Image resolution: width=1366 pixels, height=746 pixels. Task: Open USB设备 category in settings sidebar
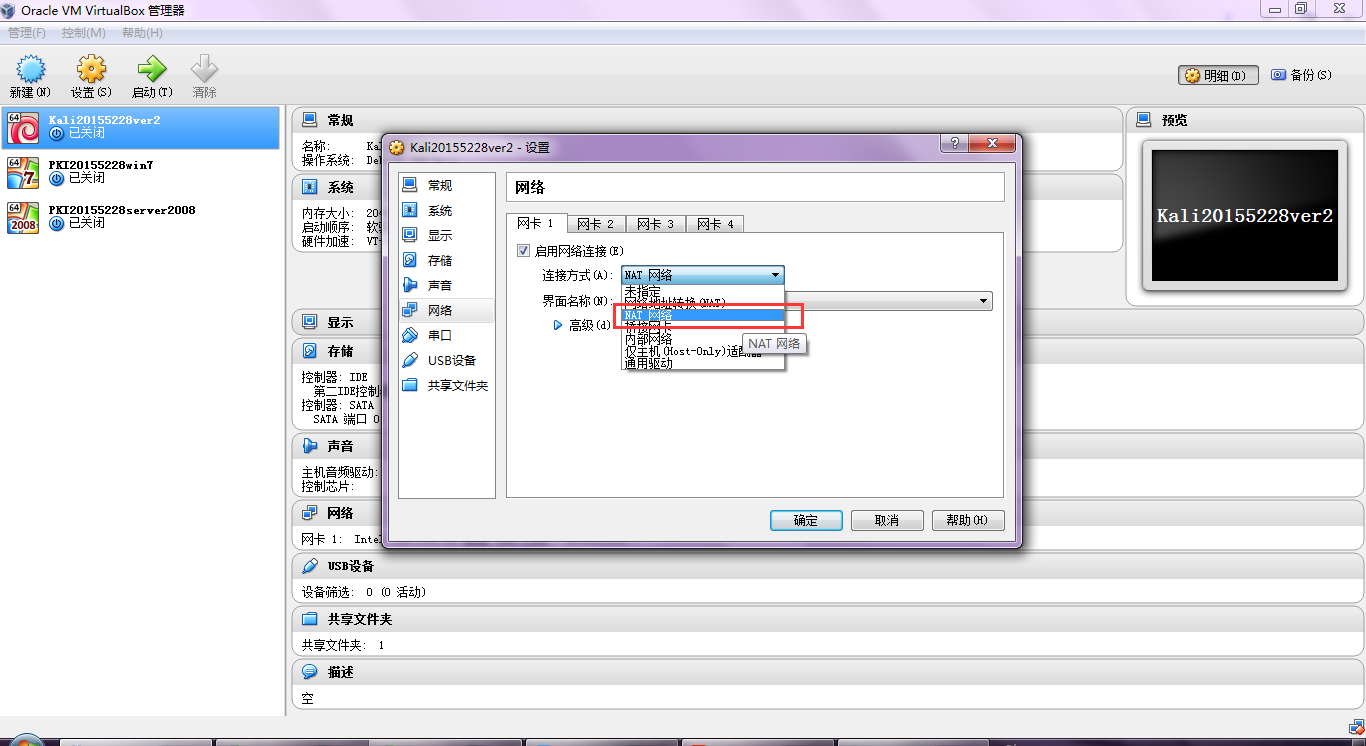(x=446, y=360)
